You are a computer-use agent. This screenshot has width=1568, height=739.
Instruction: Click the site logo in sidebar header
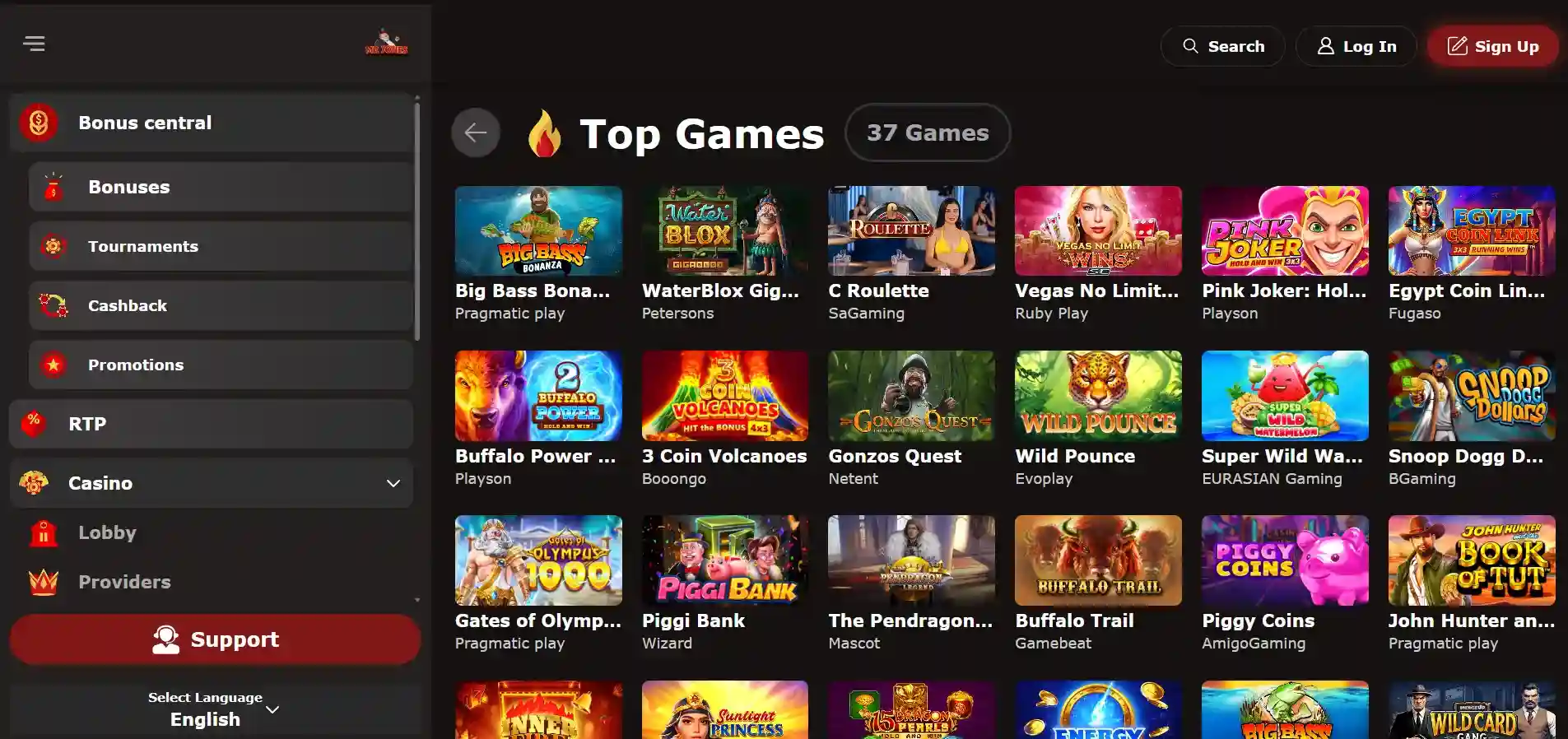(x=386, y=43)
